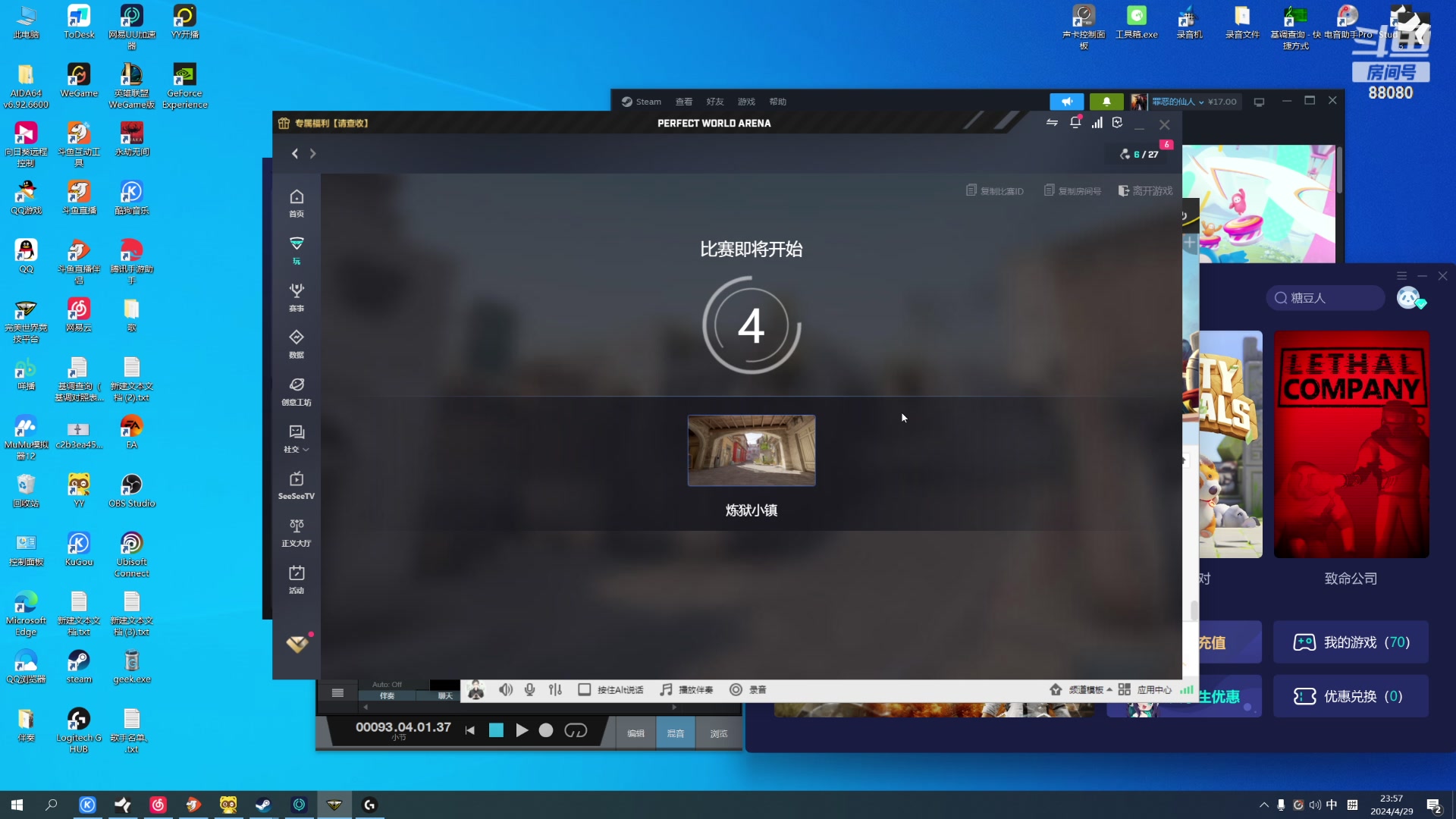Viewport: 1456px width, 819px height.
Task: Click 我的游戏 (70) button
Action: (1351, 642)
